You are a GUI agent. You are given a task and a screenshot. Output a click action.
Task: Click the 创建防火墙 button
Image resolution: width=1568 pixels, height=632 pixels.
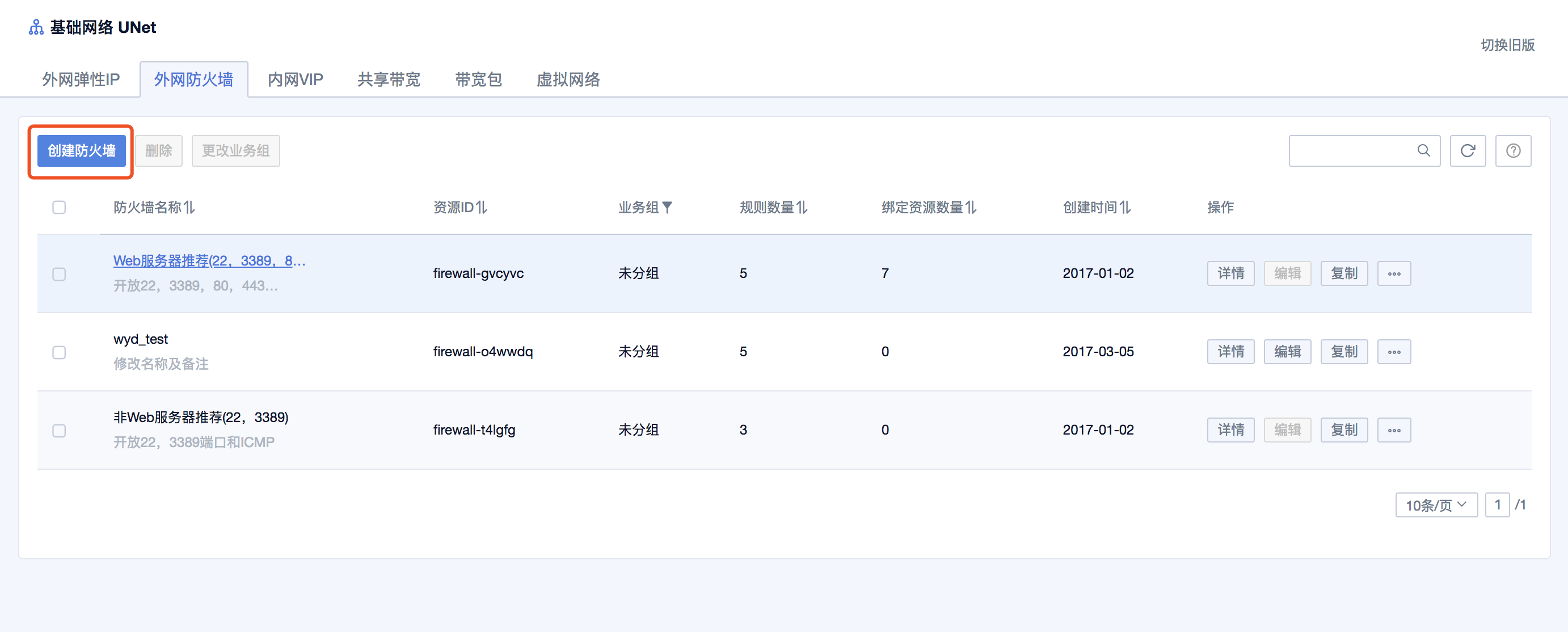(x=82, y=151)
